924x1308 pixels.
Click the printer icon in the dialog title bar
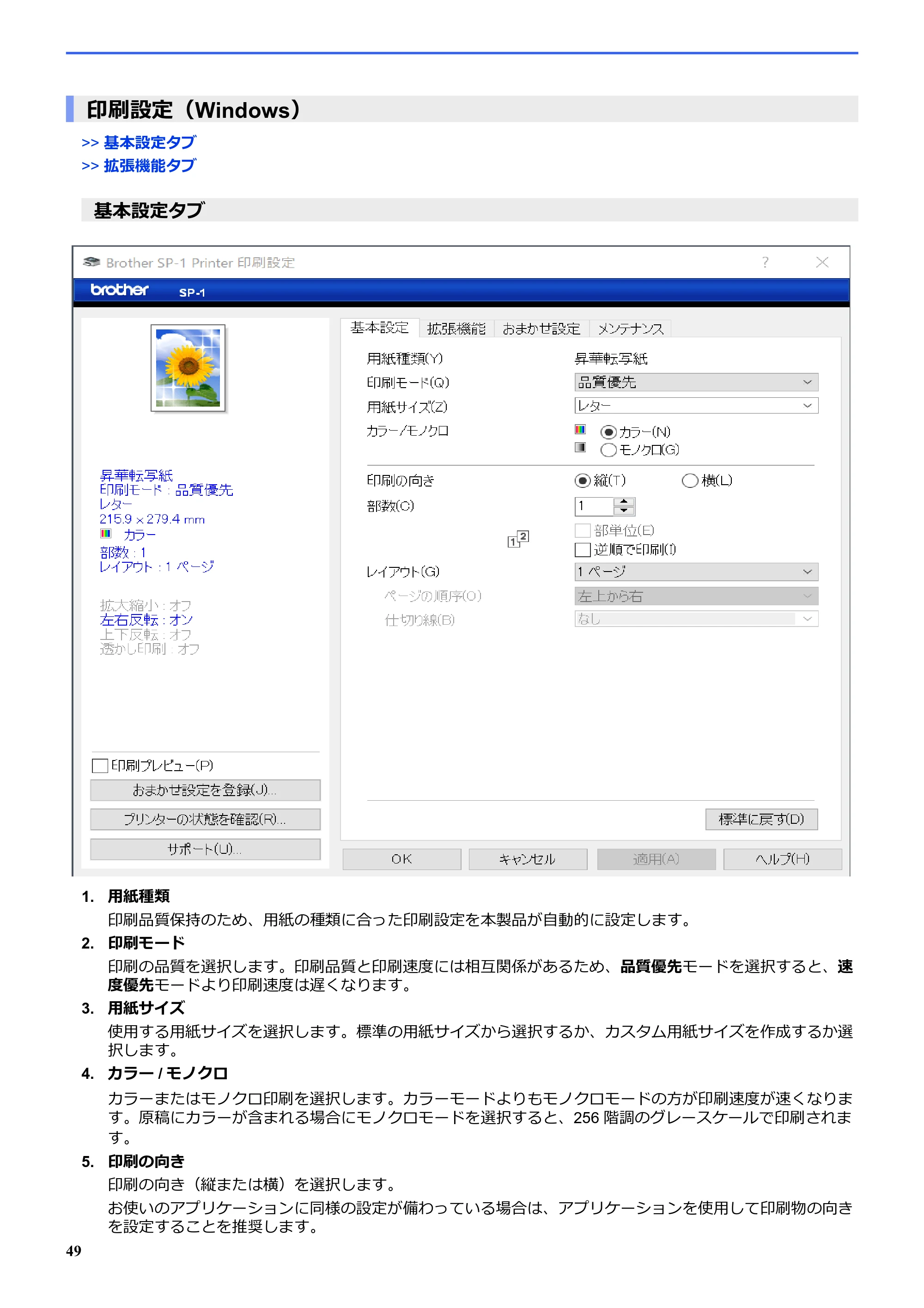pyautogui.click(x=91, y=262)
